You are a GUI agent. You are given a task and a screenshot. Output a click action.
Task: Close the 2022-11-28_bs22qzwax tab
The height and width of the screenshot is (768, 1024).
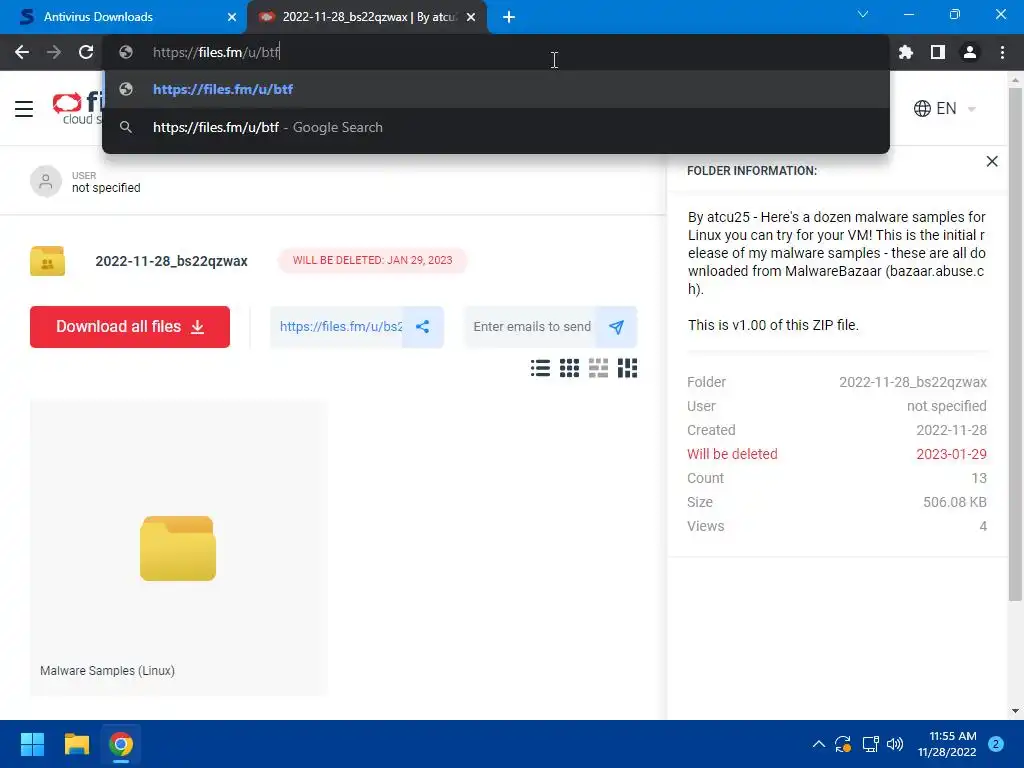pos(471,17)
